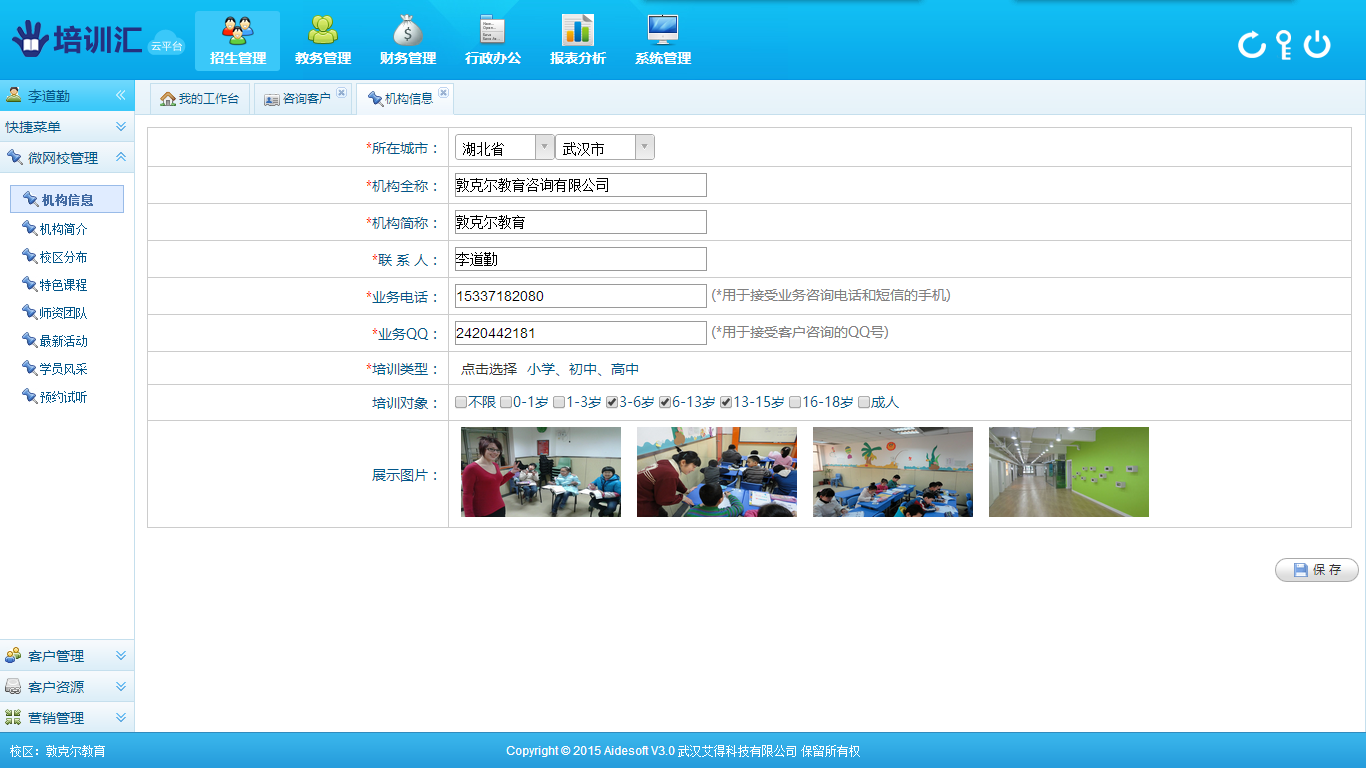Click the power logout icon
Screen dimensions: 1366x768
coord(1317,44)
